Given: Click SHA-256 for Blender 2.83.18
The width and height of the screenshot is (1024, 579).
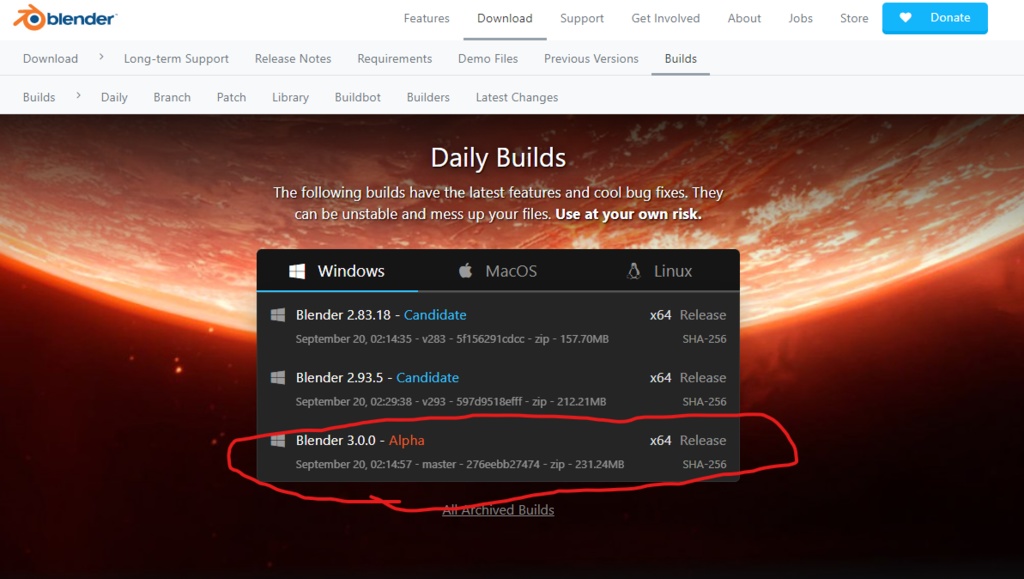Looking at the screenshot, I should coord(704,339).
